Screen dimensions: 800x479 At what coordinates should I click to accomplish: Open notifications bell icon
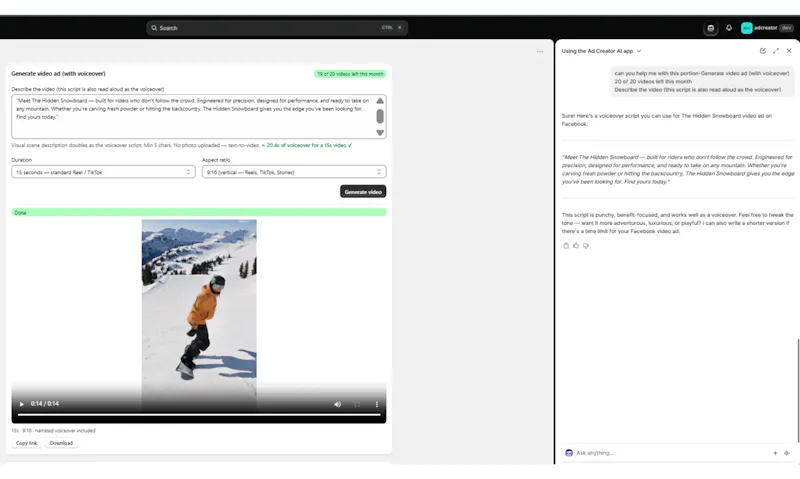(x=729, y=28)
